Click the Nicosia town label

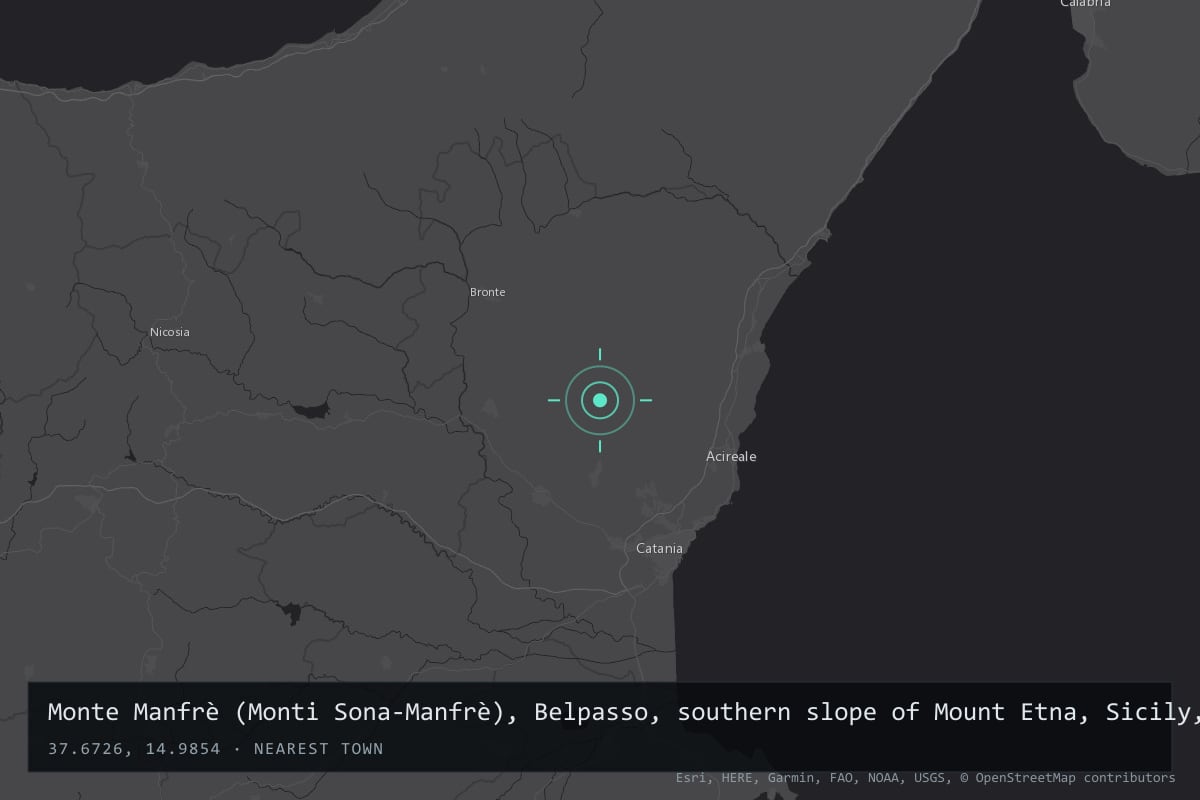(170, 332)
